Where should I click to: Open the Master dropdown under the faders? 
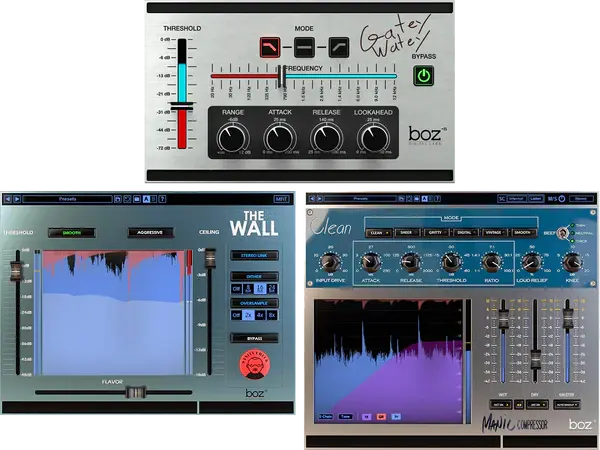[567, 404]
